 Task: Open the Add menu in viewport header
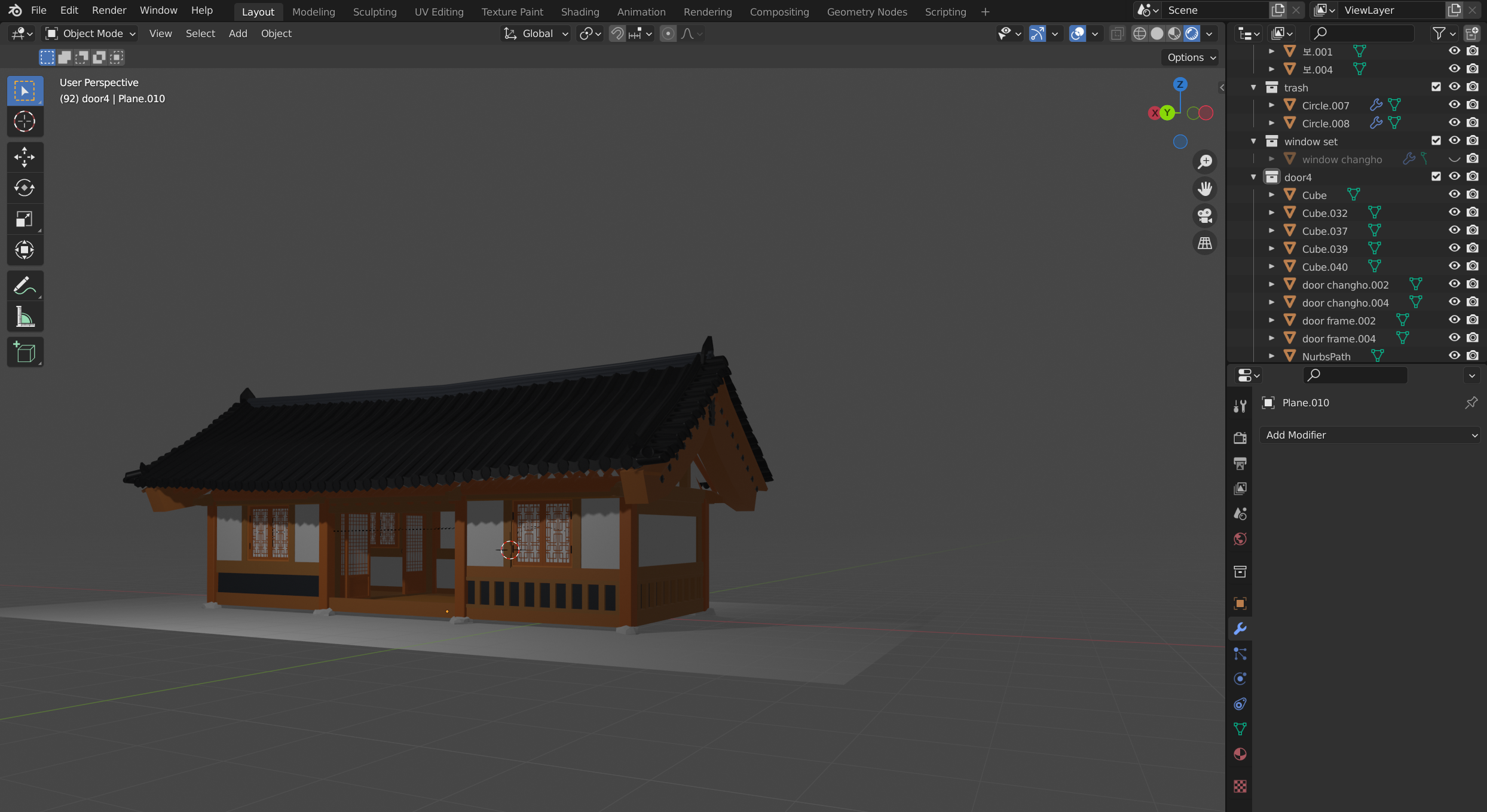click(237, 33)
